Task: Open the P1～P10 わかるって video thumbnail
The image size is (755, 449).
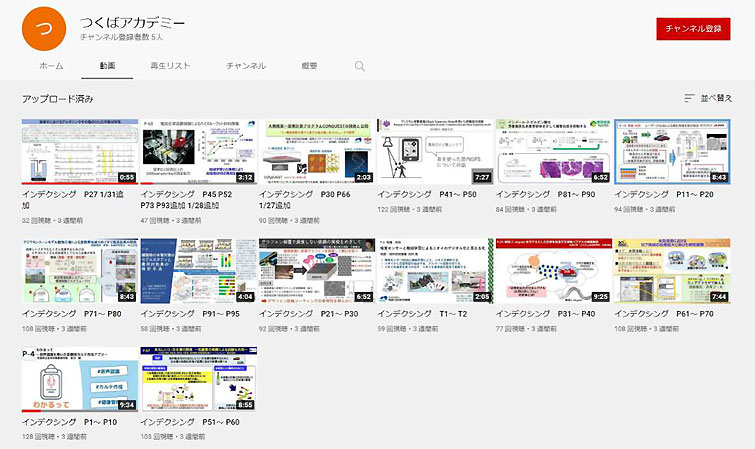Action: coord(80,380)
